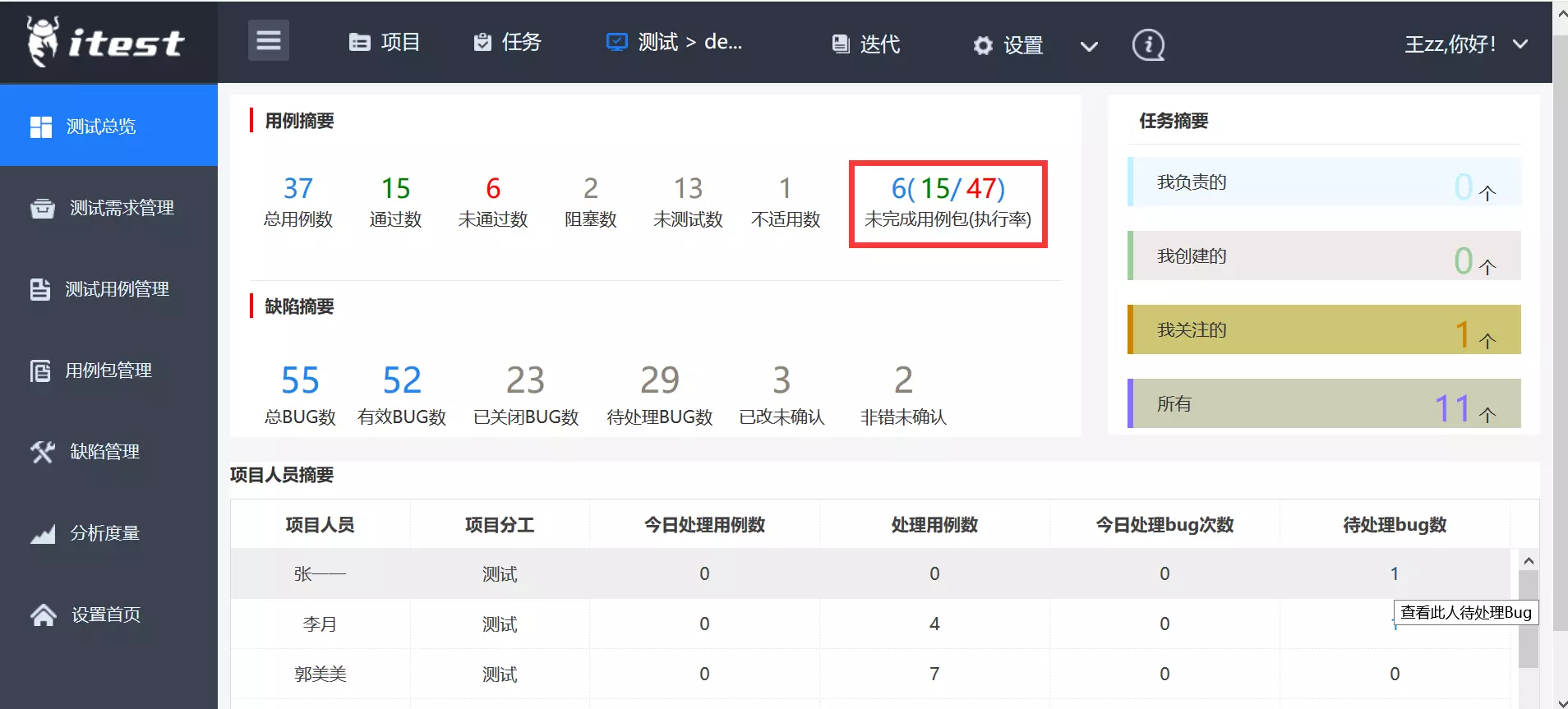Click the info help icon
The height and width of the screenshot is (709, 1568).
[1148, 44]
